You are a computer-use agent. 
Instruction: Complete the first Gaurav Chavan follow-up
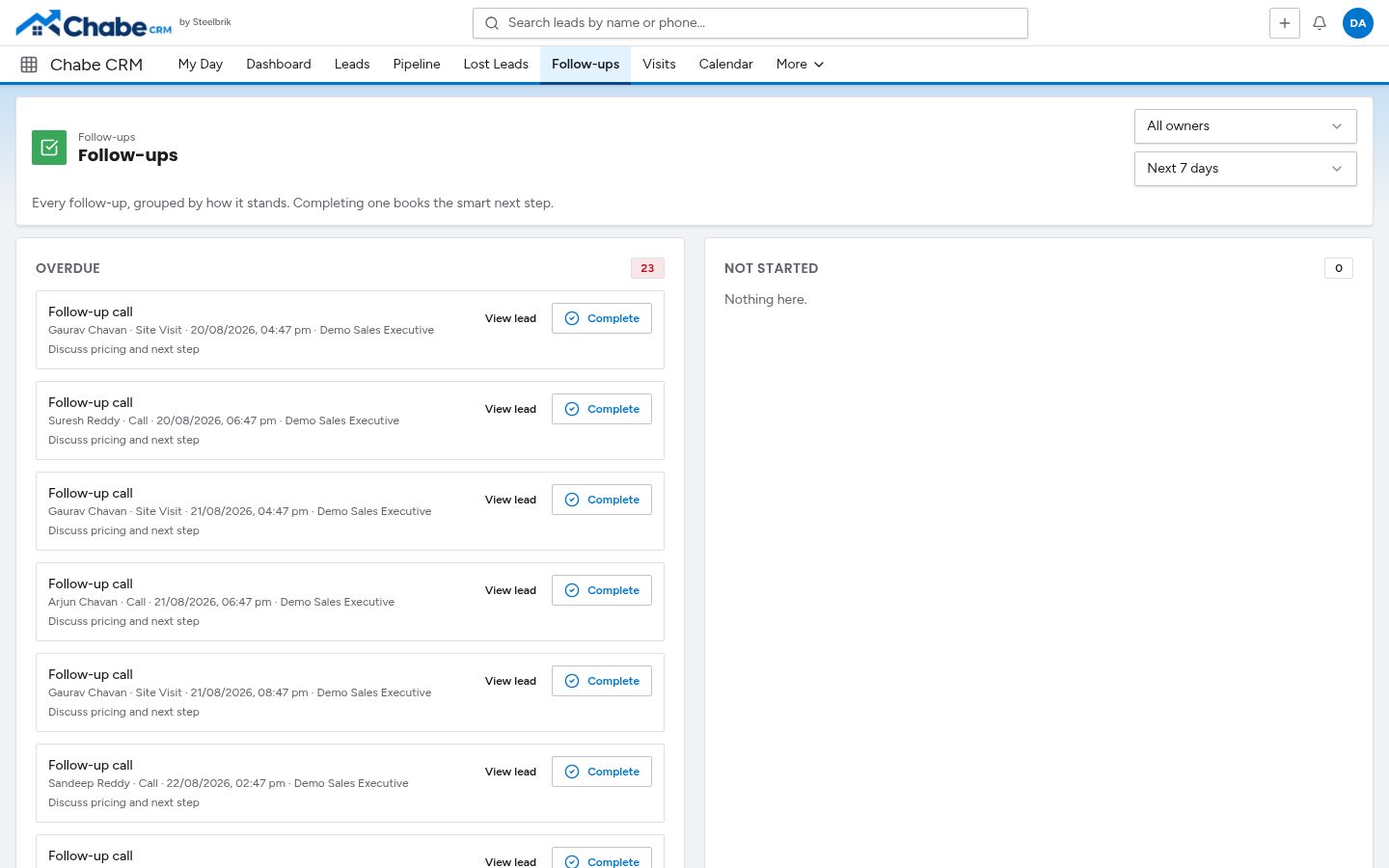[x=602, y=318]
